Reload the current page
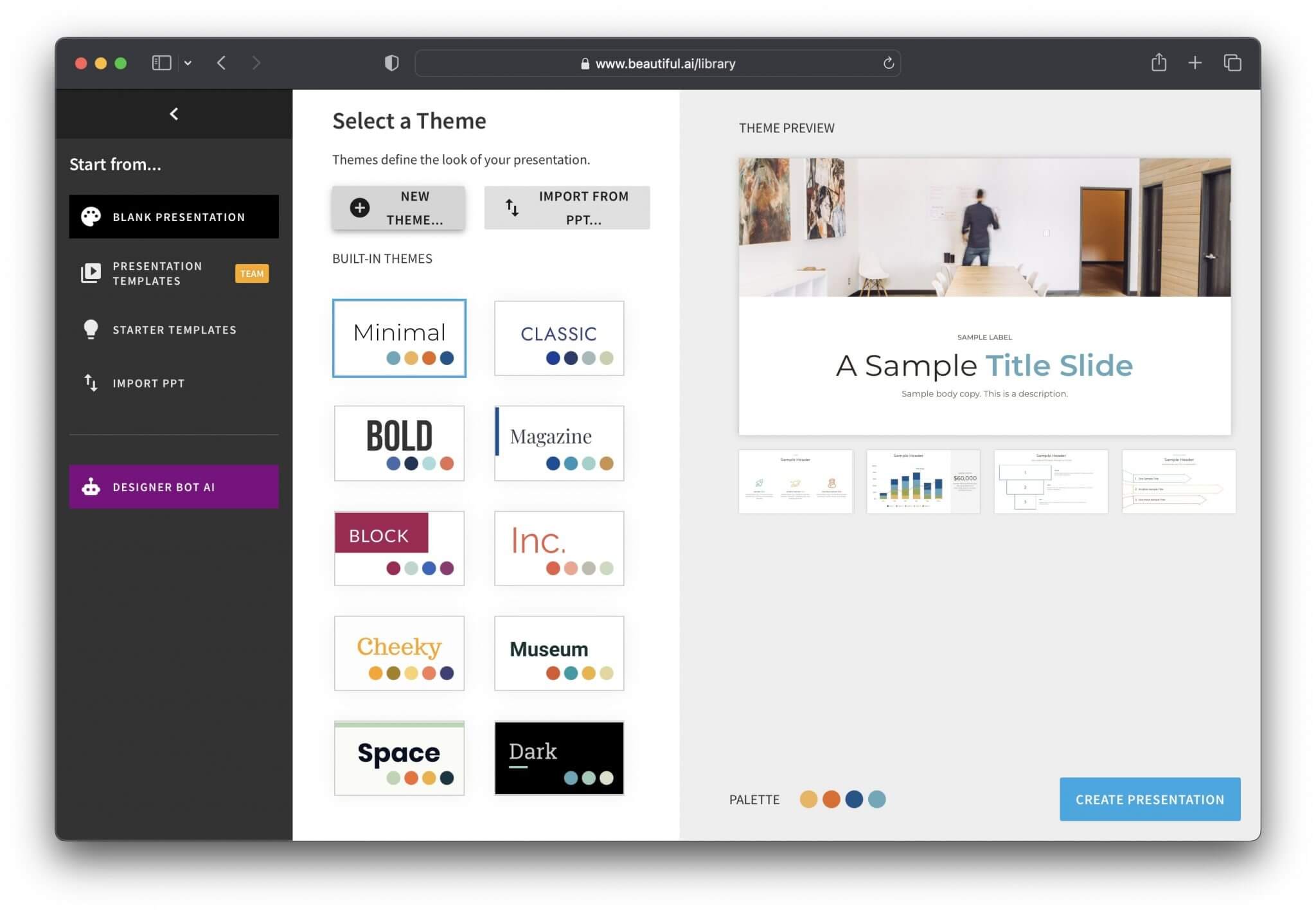1316x914 pixels. pyautogui.click(x=888, y=64)
